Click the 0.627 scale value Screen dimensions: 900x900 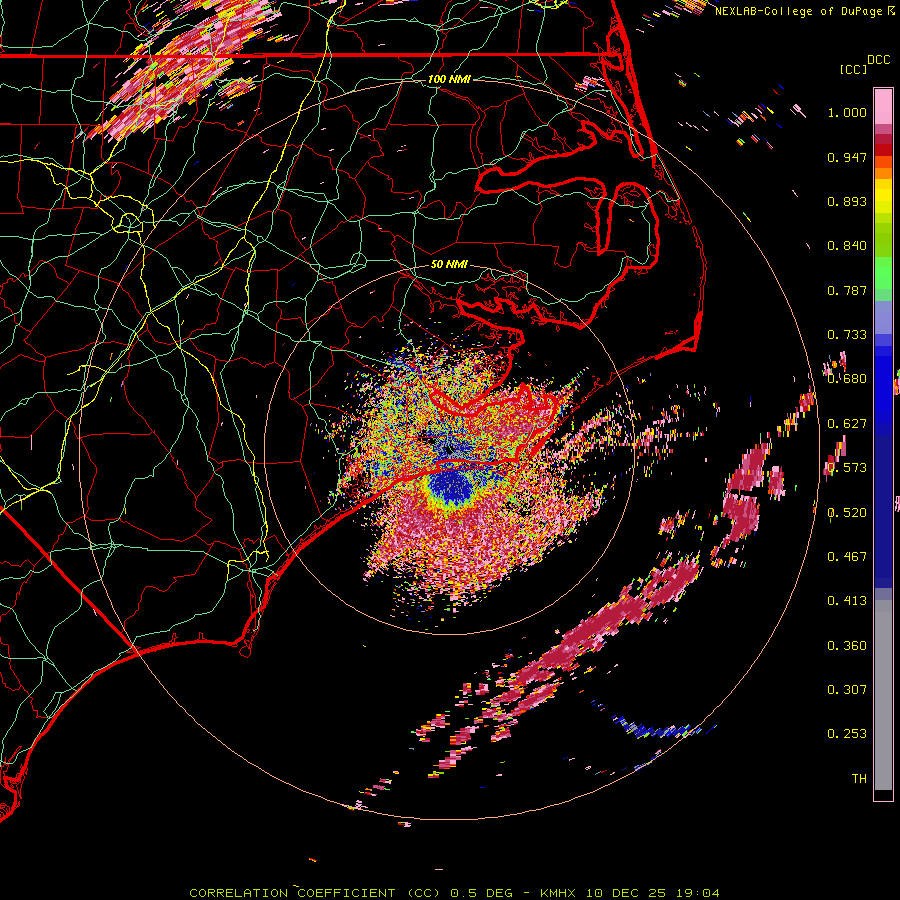point(847,424)
